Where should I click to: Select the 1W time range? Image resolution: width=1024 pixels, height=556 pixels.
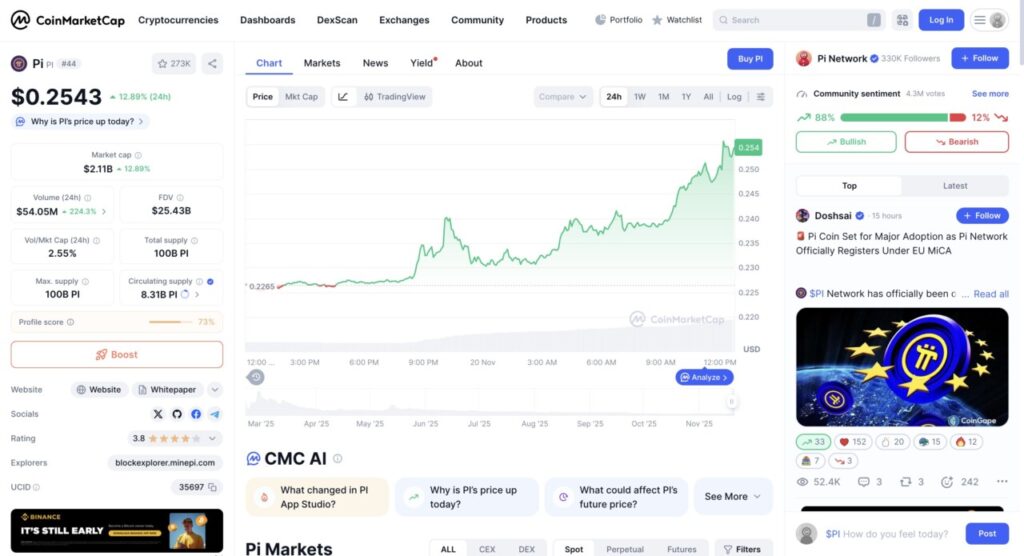[640, 97]
